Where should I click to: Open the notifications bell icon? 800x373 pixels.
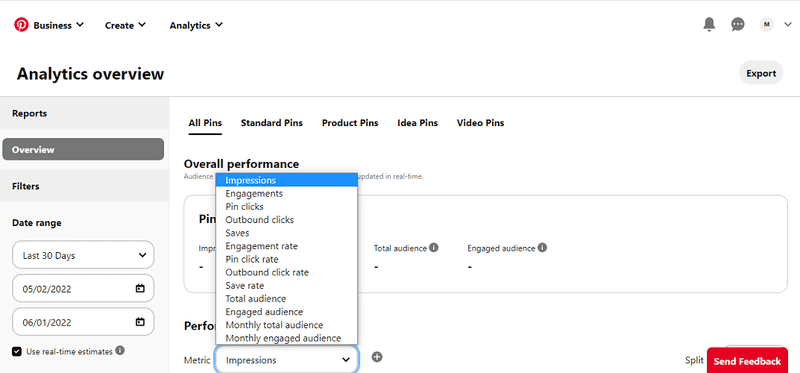point(709,24)
